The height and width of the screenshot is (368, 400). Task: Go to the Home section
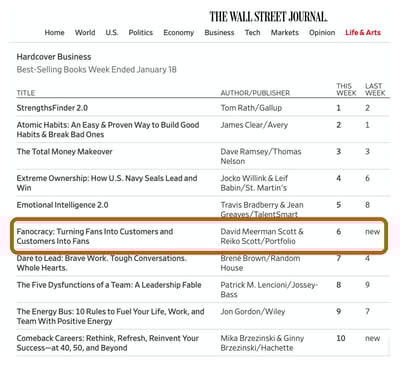click(x=54, y=33)
